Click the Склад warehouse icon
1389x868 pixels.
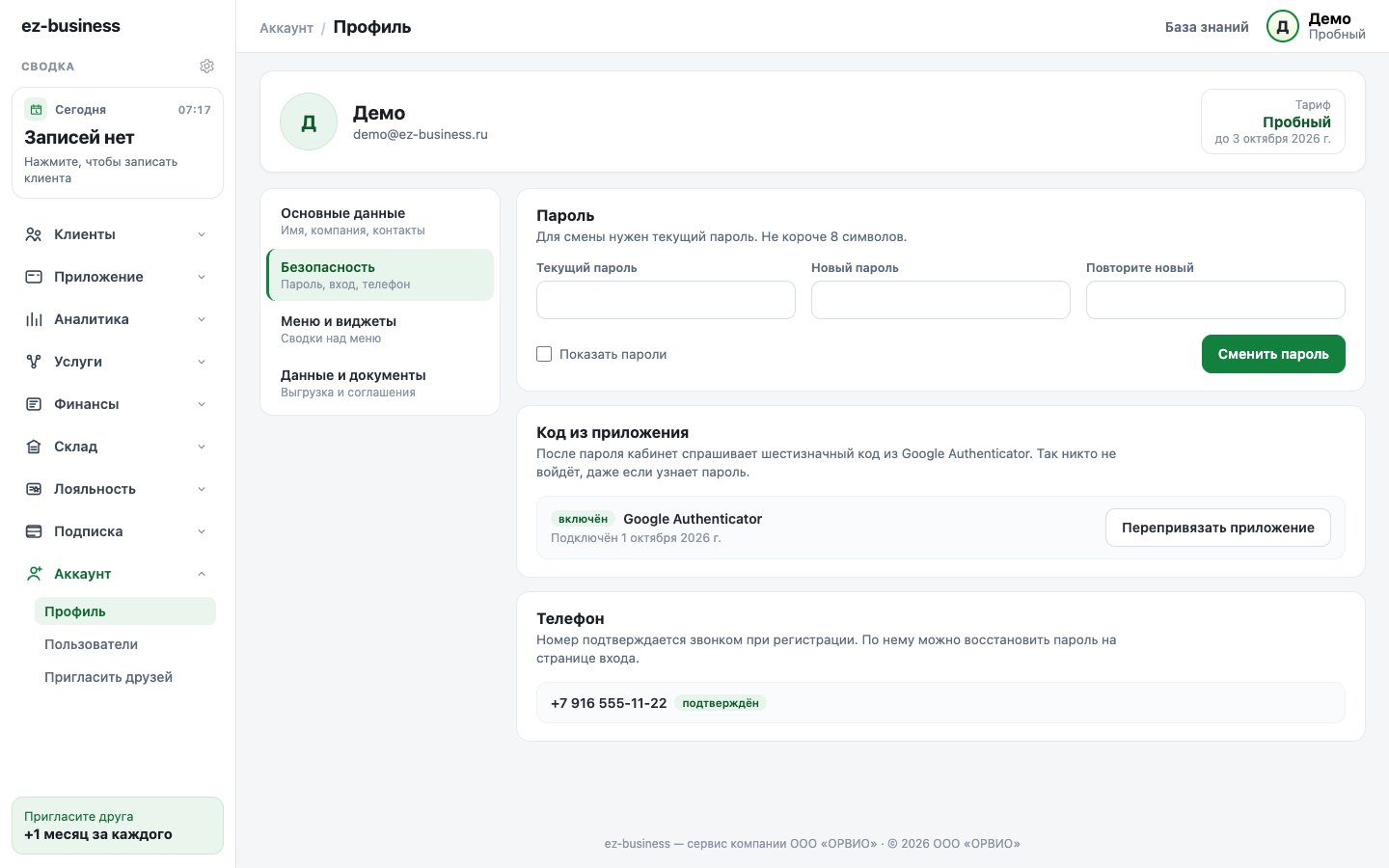(34, 447)
